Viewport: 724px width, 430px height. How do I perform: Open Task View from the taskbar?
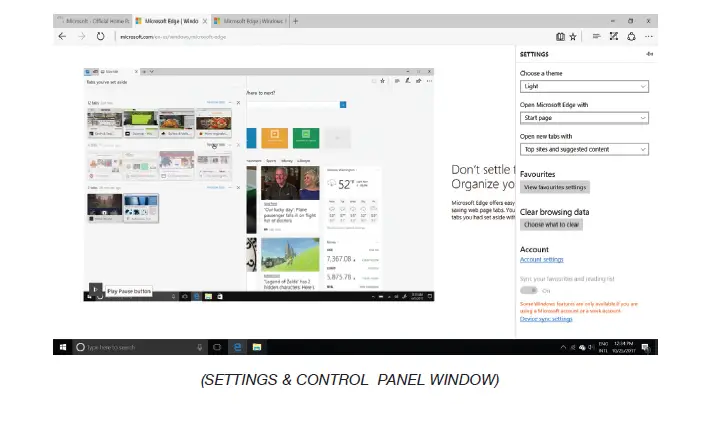point(217,347)
